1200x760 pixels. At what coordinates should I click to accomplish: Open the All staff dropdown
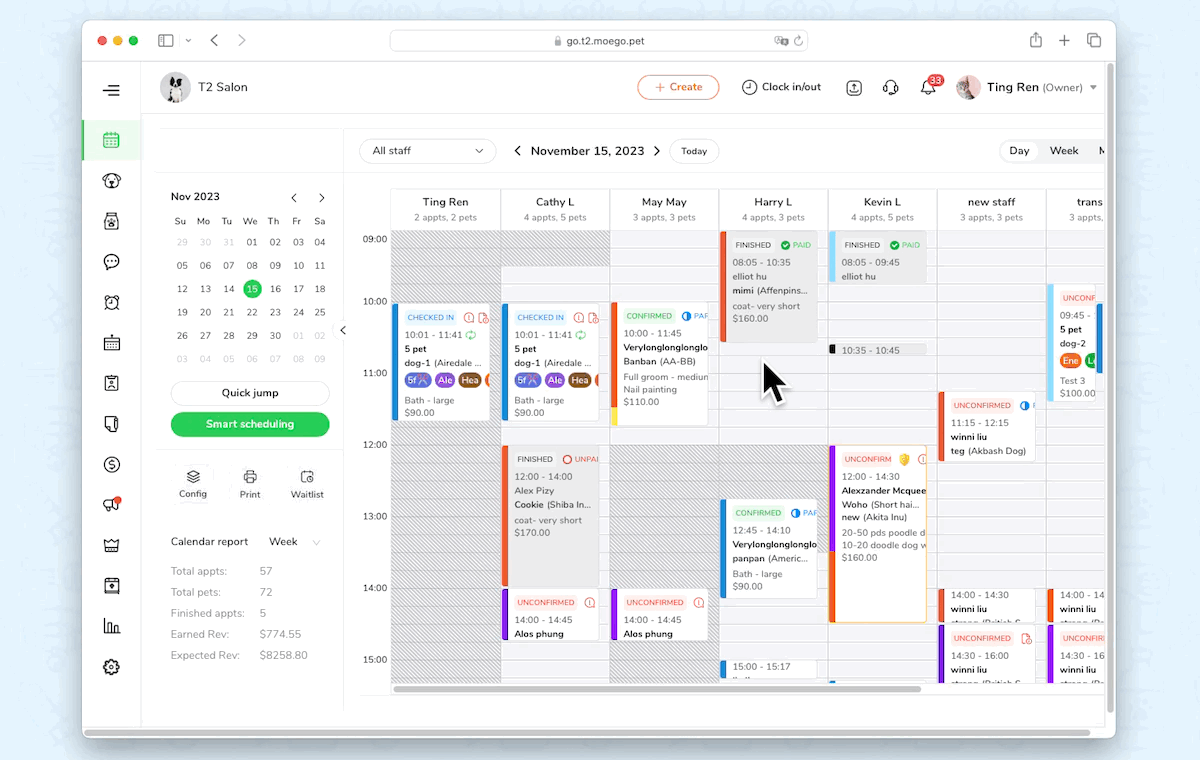pyautogui.click(x=428, y=151)
